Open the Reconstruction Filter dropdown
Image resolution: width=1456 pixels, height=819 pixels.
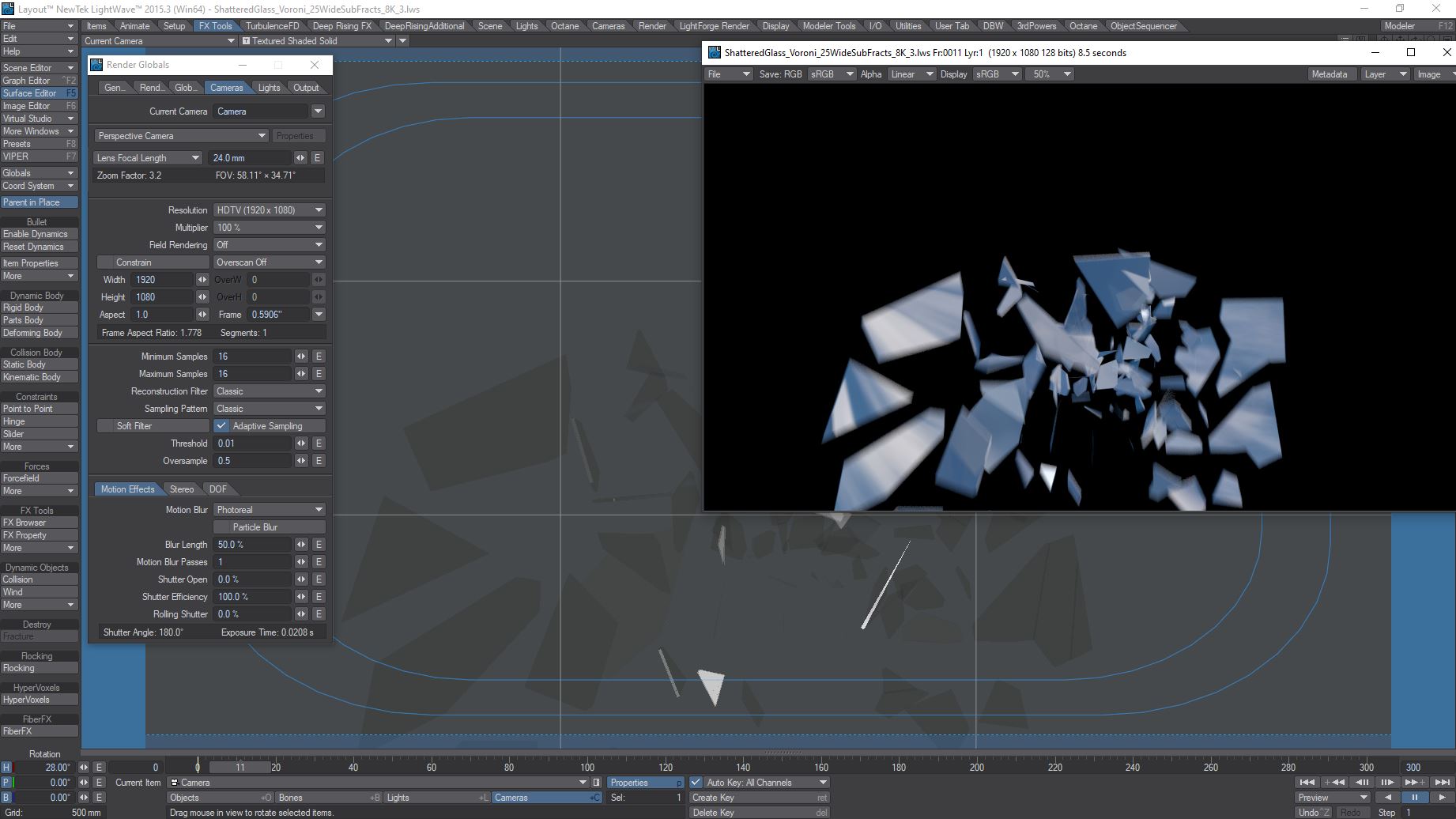click(270, 391)
